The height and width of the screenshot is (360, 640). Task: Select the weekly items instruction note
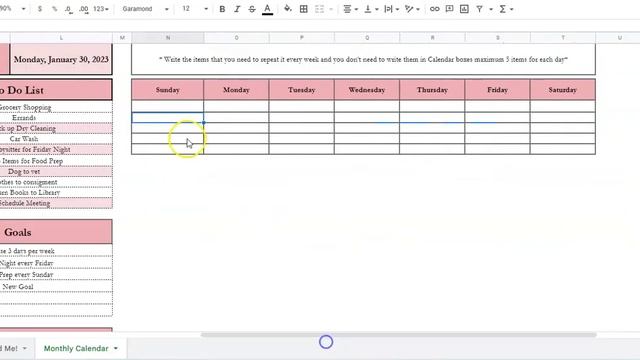(x=363, y=59)
